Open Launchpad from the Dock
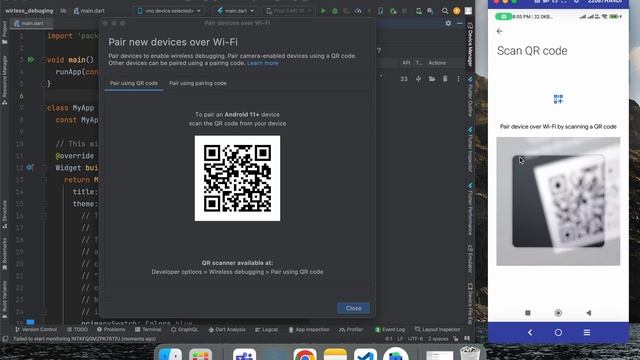This screenshot has width=640, height=360. 200,355
